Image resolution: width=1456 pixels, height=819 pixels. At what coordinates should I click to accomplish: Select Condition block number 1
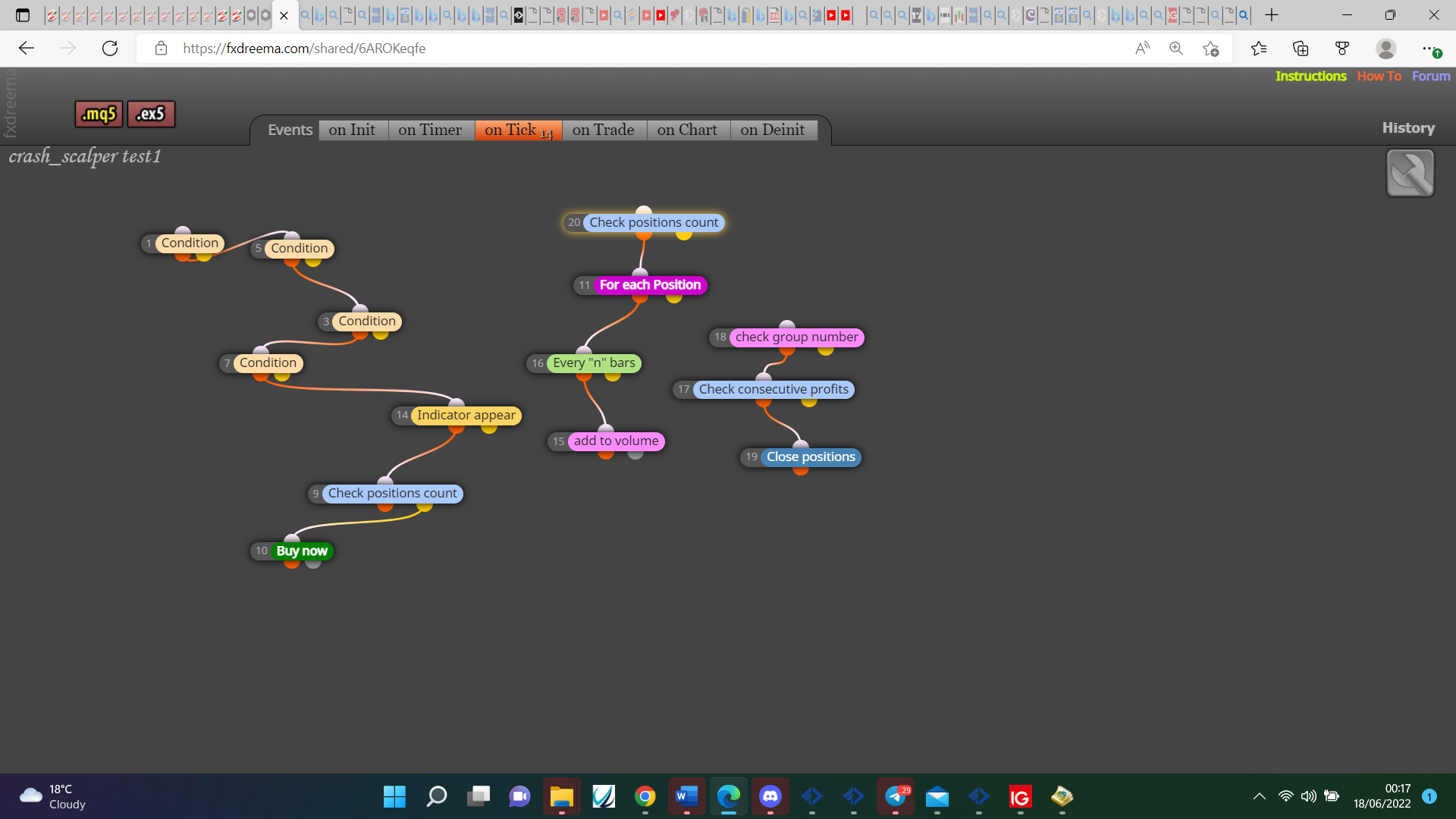tap(190, 243)
